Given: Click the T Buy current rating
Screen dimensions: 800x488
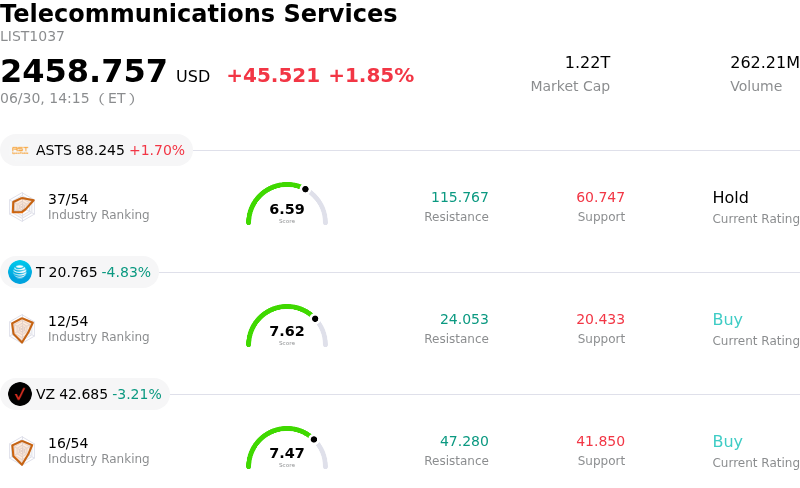Looking at the screenshot, I should point(728,320).
